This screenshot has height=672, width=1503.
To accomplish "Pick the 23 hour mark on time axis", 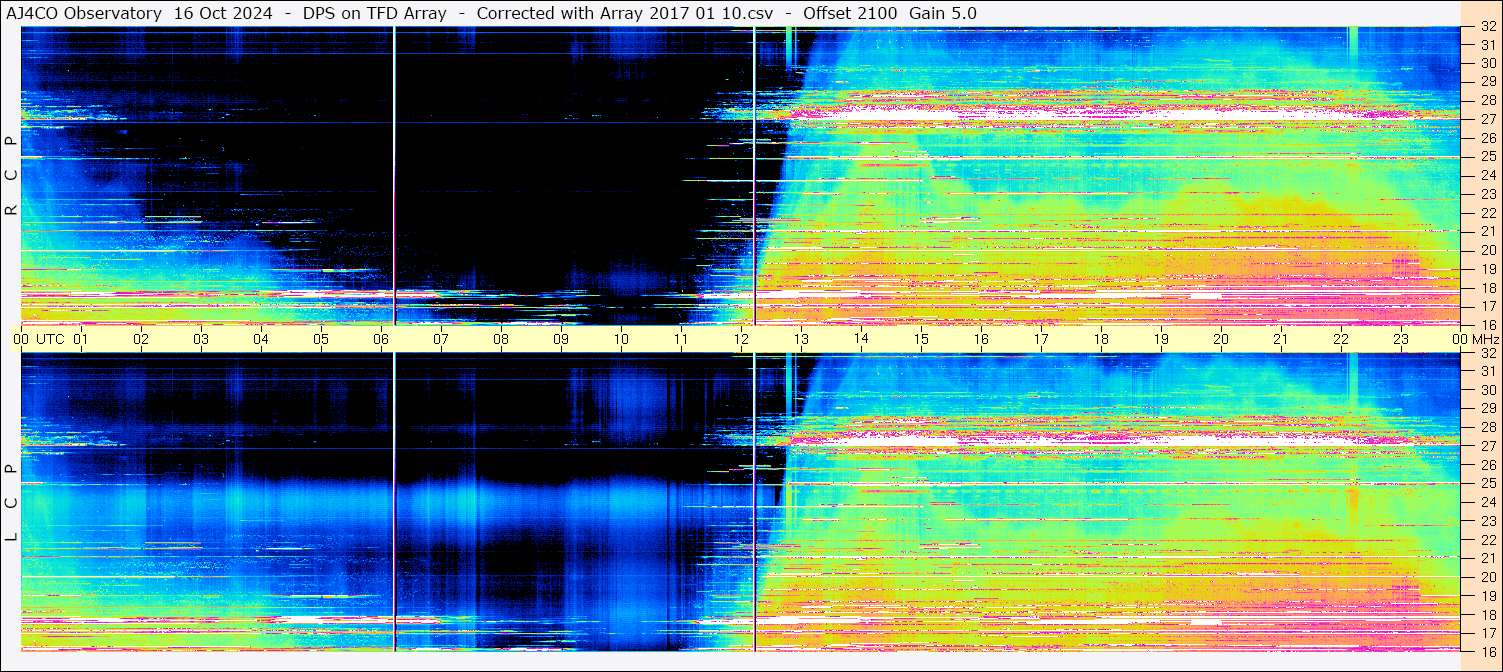I will coord(1401,339).
